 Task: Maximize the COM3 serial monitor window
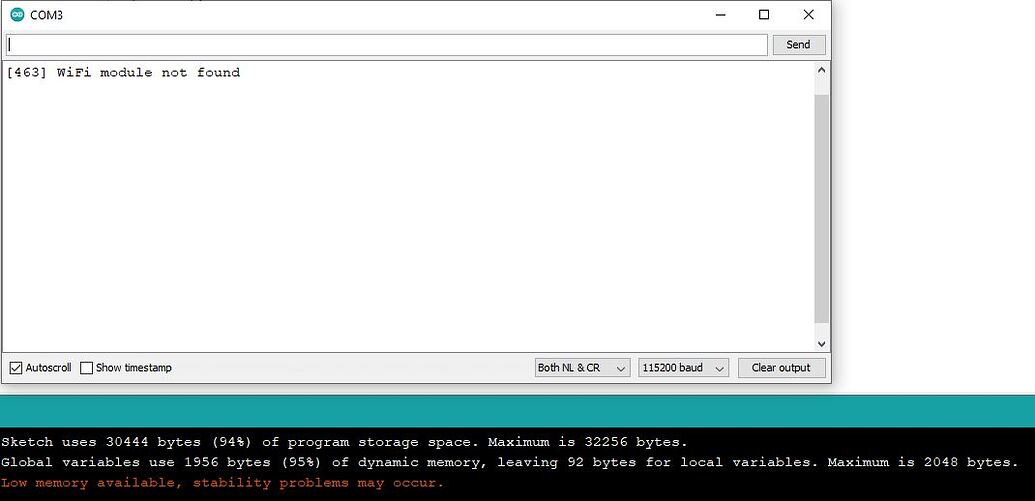coord(764,15)
